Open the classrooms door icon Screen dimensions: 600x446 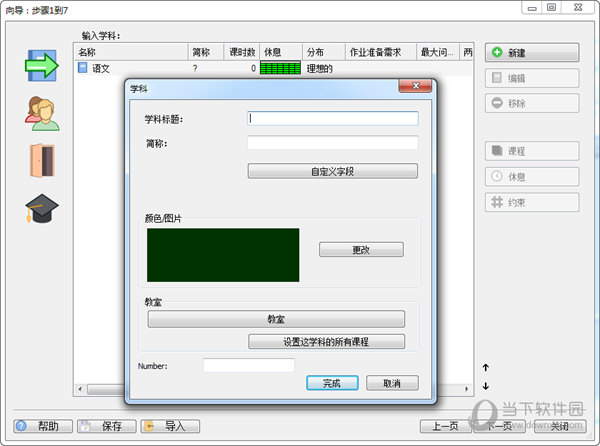(42, 161)
